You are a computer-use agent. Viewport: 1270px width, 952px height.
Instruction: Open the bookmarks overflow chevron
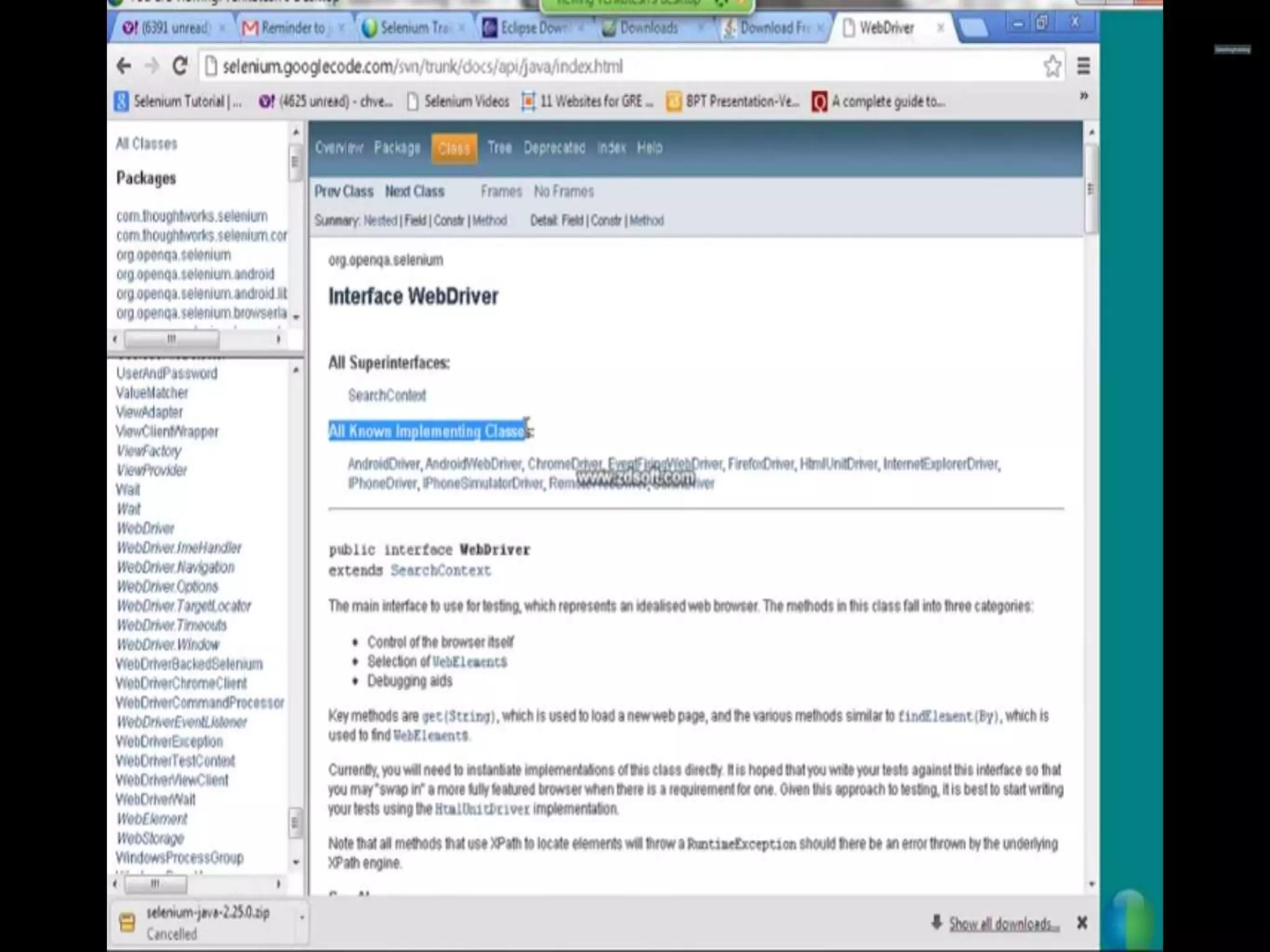1083,97
